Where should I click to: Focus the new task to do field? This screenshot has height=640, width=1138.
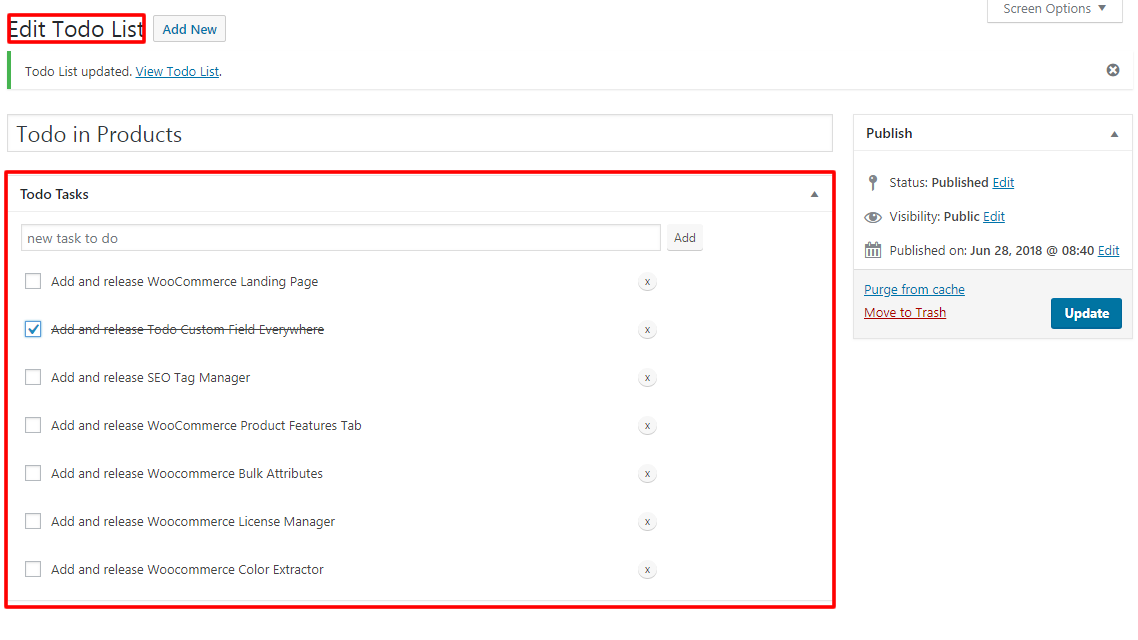tap(340, 238)
